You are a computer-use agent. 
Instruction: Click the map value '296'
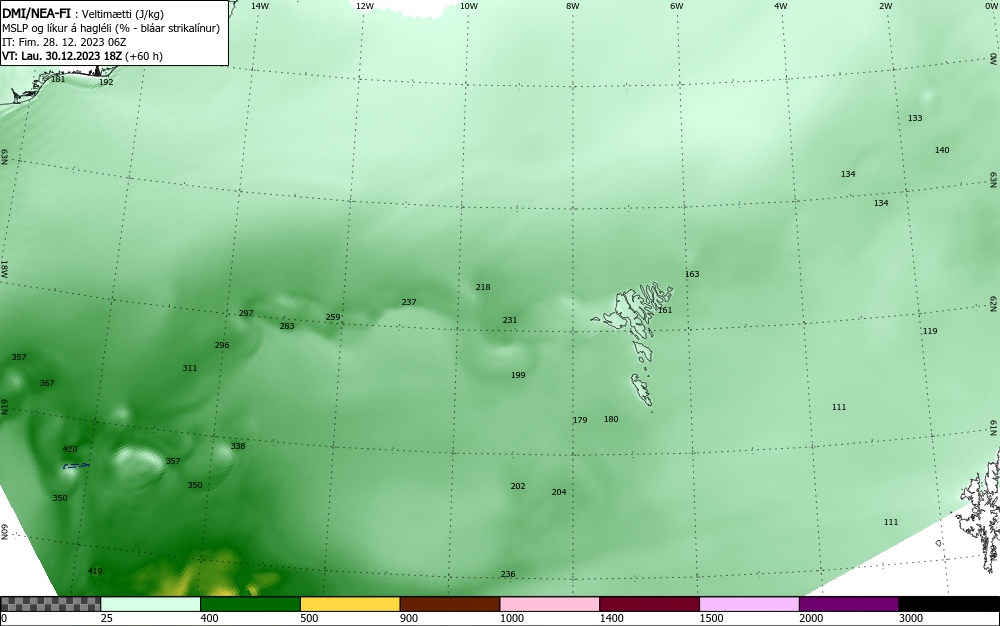[221, 345]
